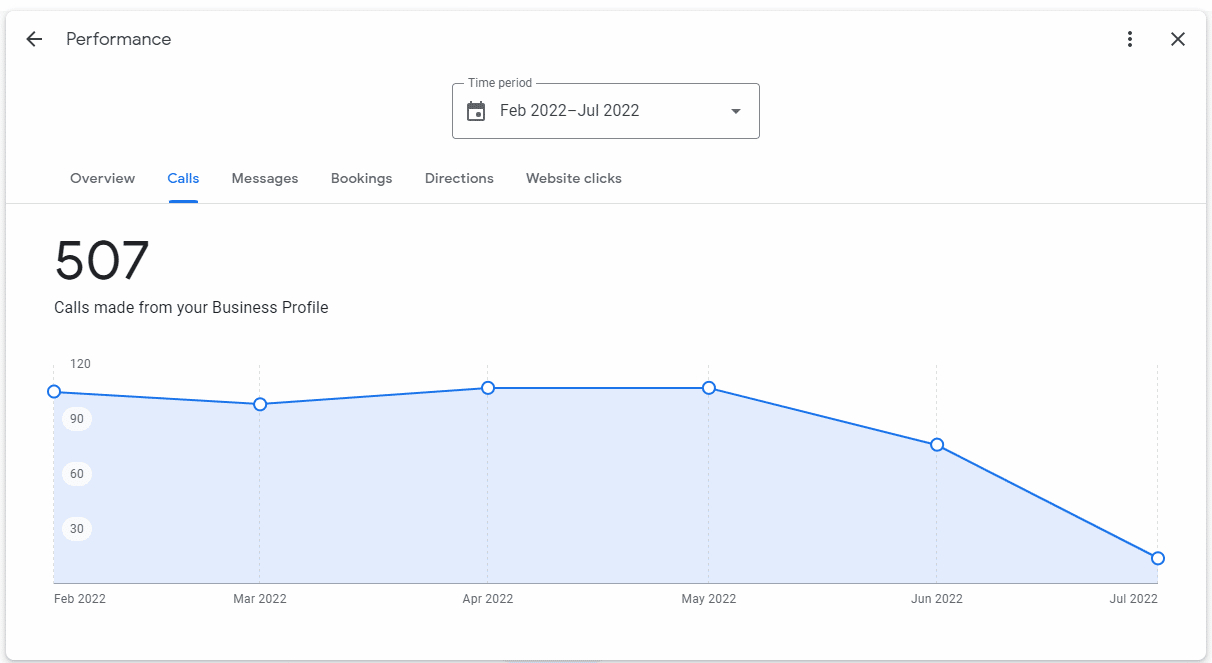Viewport: 1212px width, 663px height.
Task: Click the Feb 2022 data point
Action: pos(54,392)
